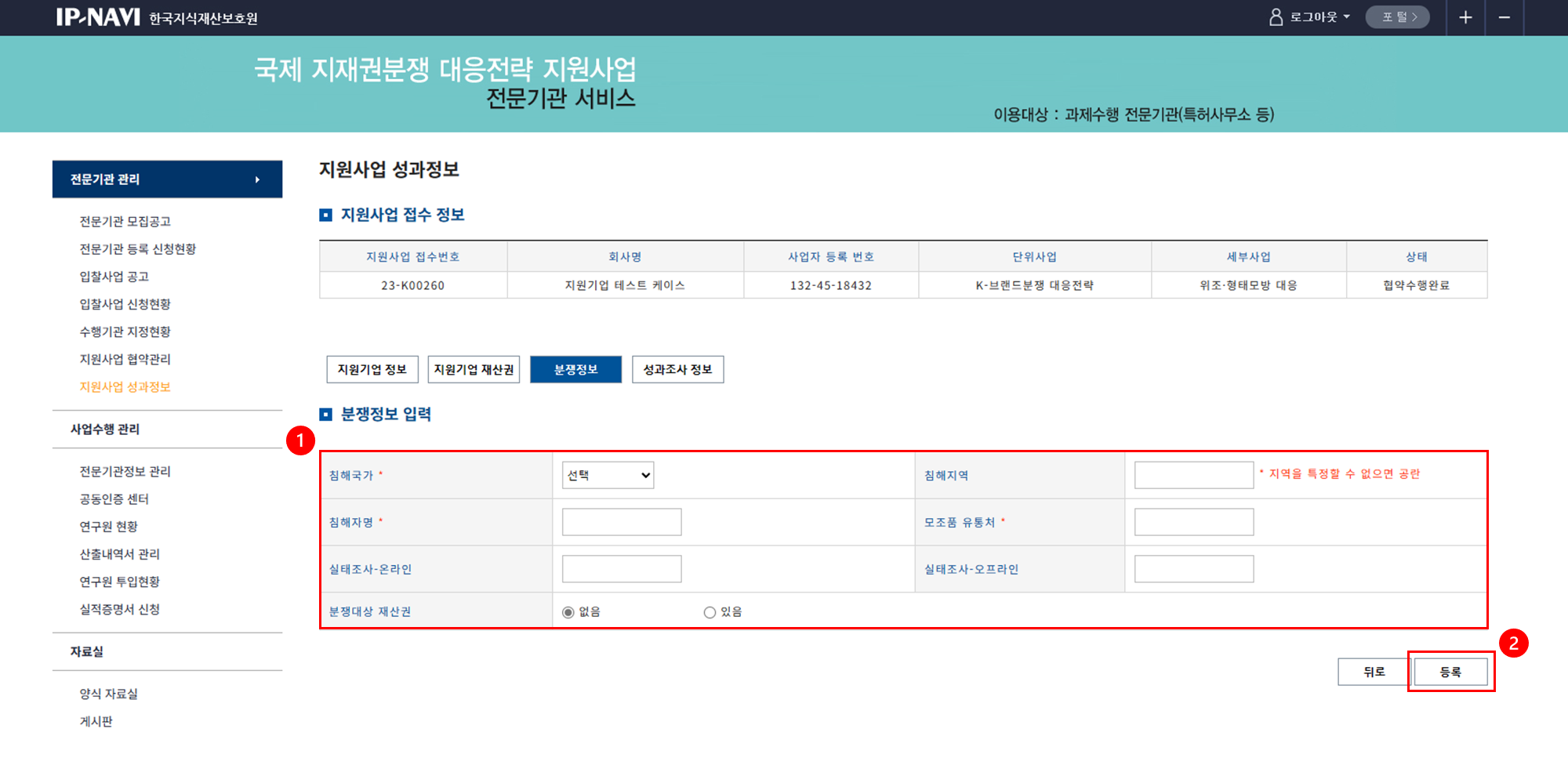Click the IP-NAVI logo

point(98,17)
